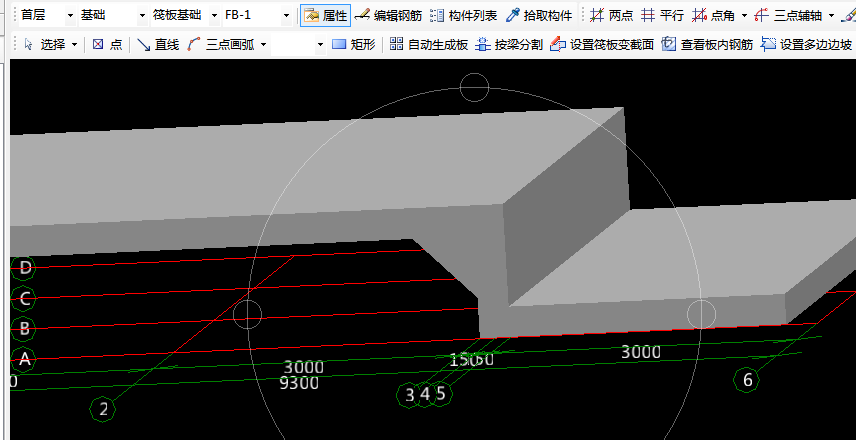
Task: Expand the 筏板基础 component type dropdown
Action: 215,16
